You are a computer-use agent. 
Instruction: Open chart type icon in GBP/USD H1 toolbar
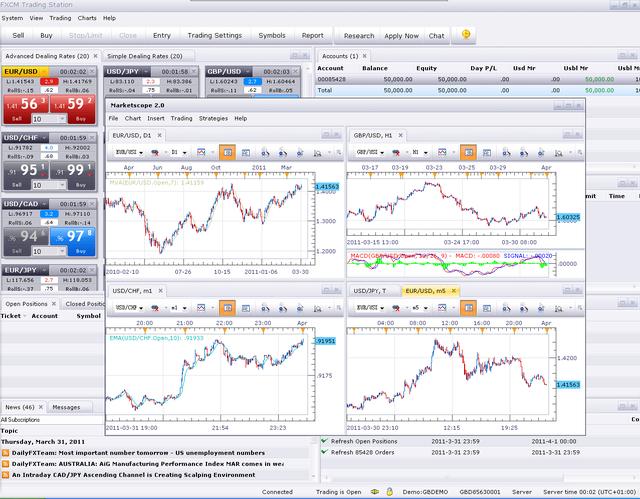tap(442, 152)
